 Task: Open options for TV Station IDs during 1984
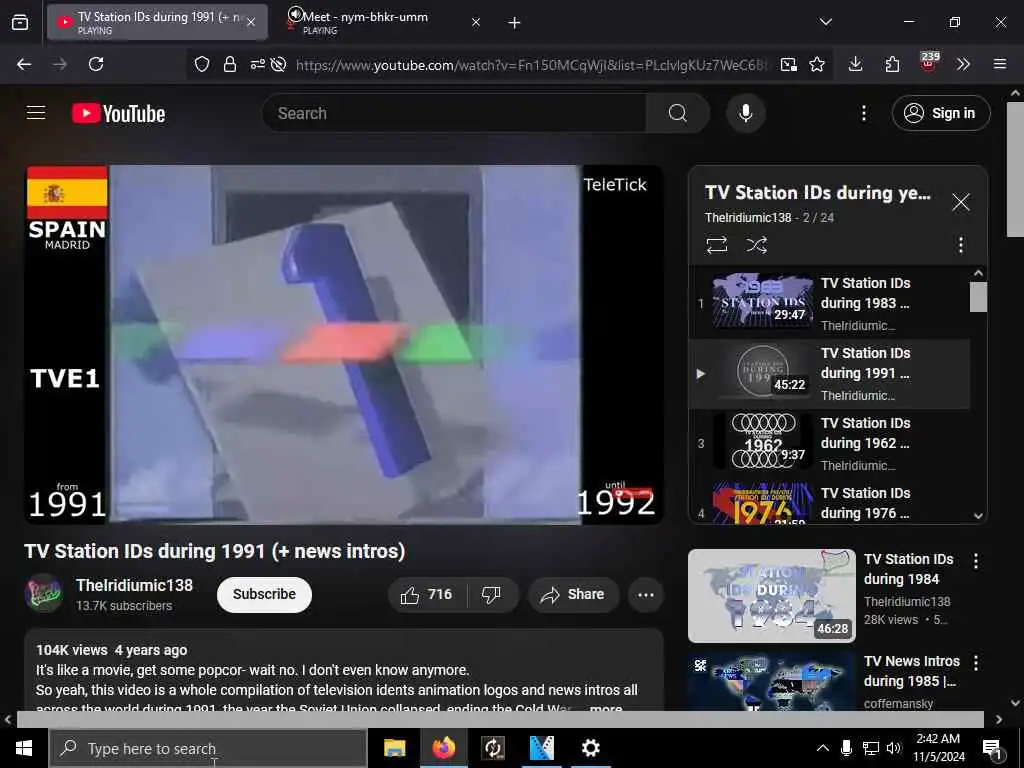976,560
